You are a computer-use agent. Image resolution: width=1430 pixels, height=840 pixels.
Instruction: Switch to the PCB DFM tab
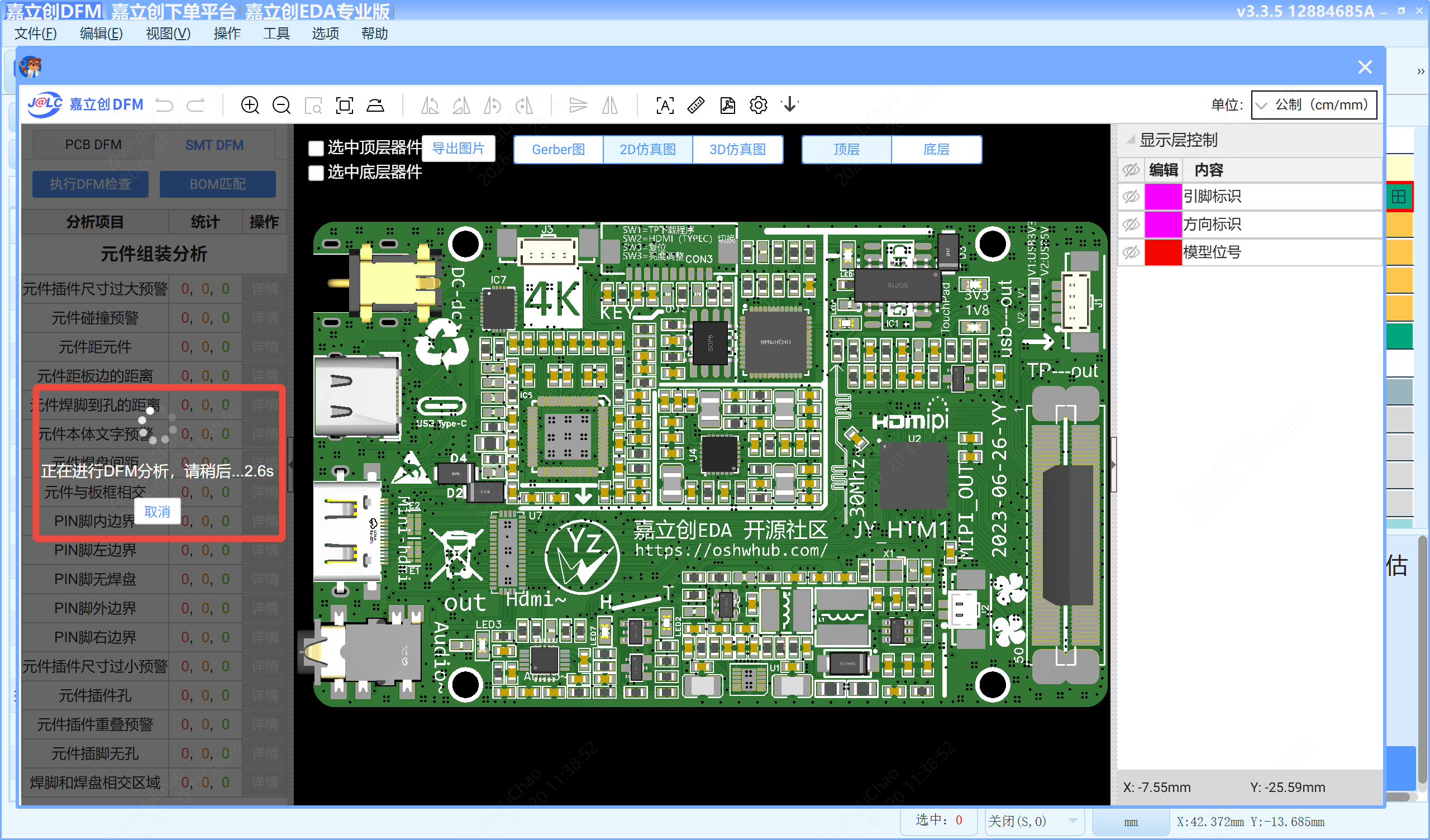[x=93, y=145]
